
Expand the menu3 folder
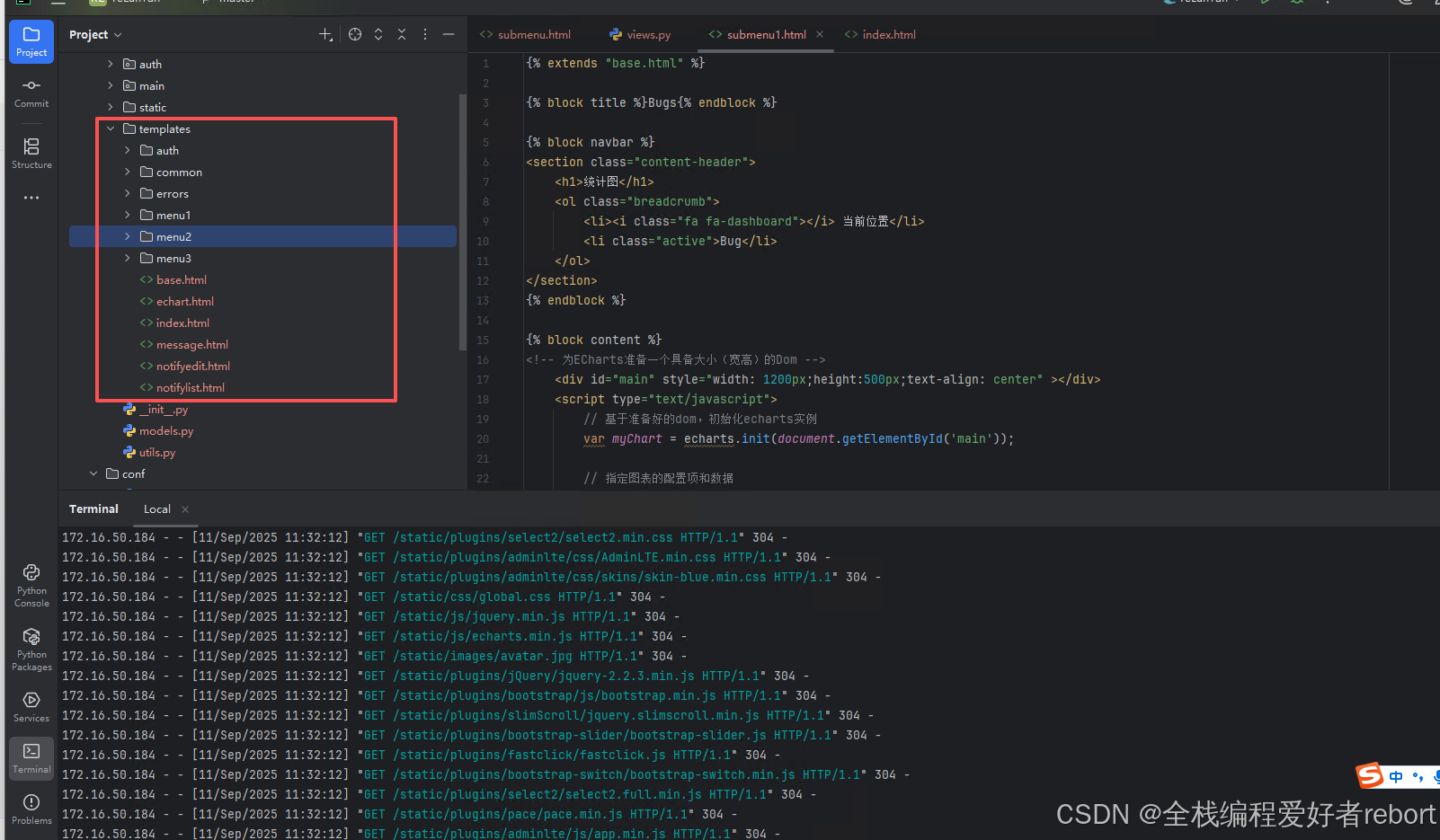pos(128,259)
